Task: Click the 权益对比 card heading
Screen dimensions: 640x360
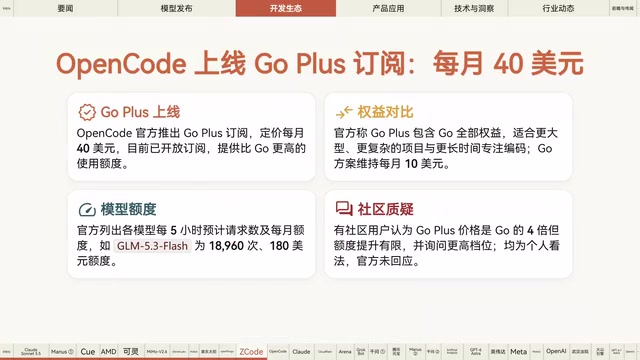Action: [x=385, y=112]
